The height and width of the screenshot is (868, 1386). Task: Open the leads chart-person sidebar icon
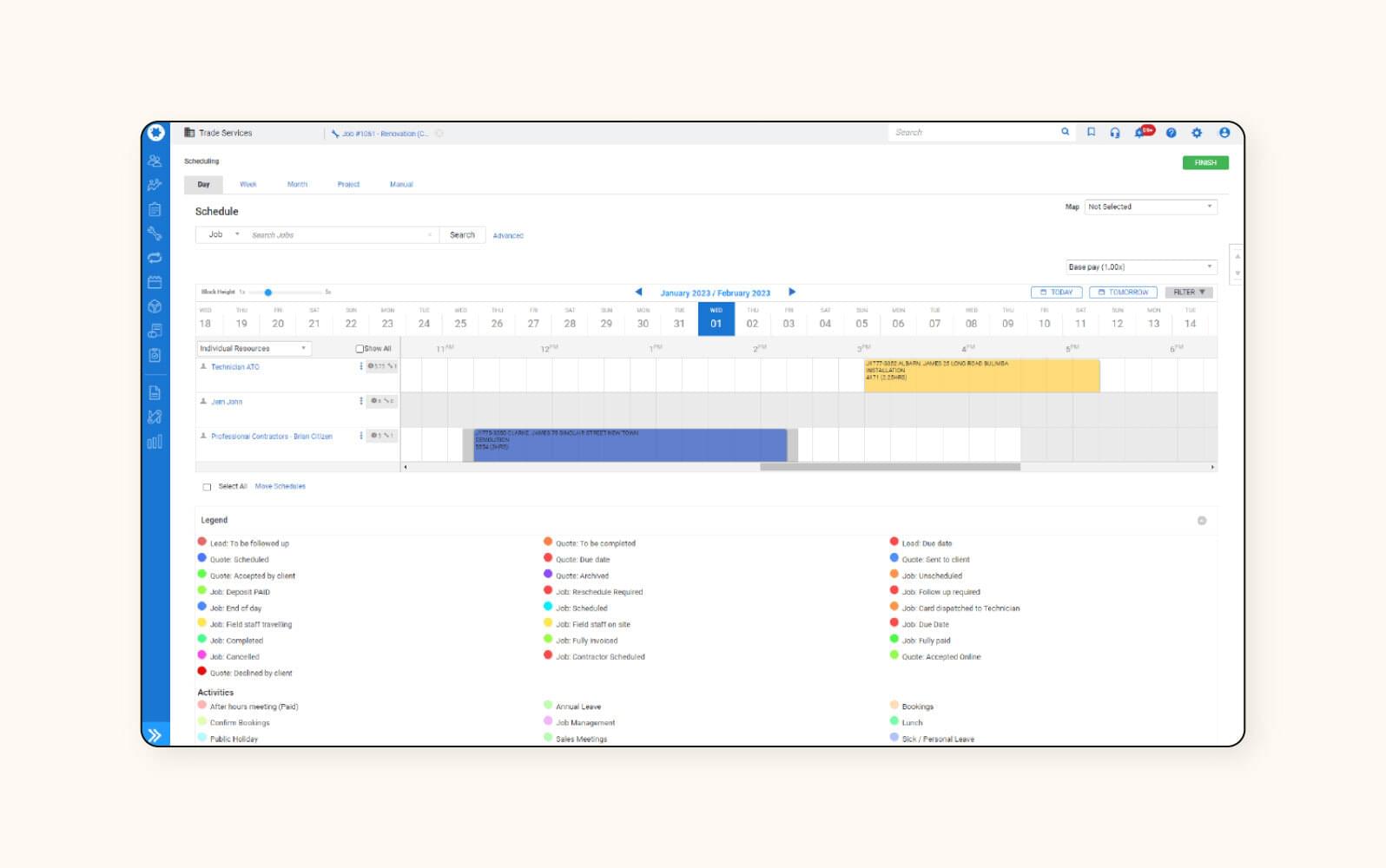pyautogui.click(x=155, y=185)
